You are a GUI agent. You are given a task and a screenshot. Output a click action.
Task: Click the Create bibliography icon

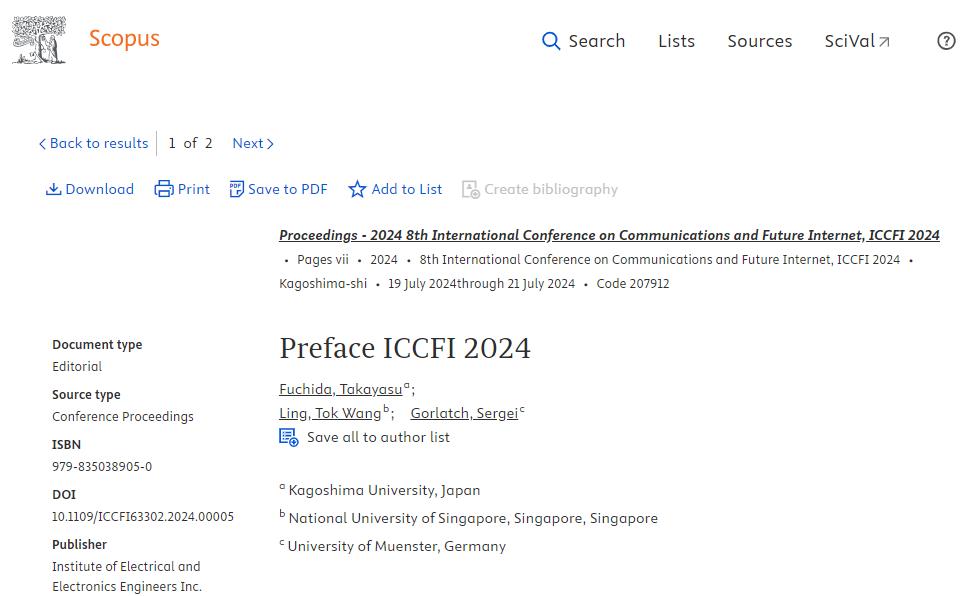tap(470, 189)
